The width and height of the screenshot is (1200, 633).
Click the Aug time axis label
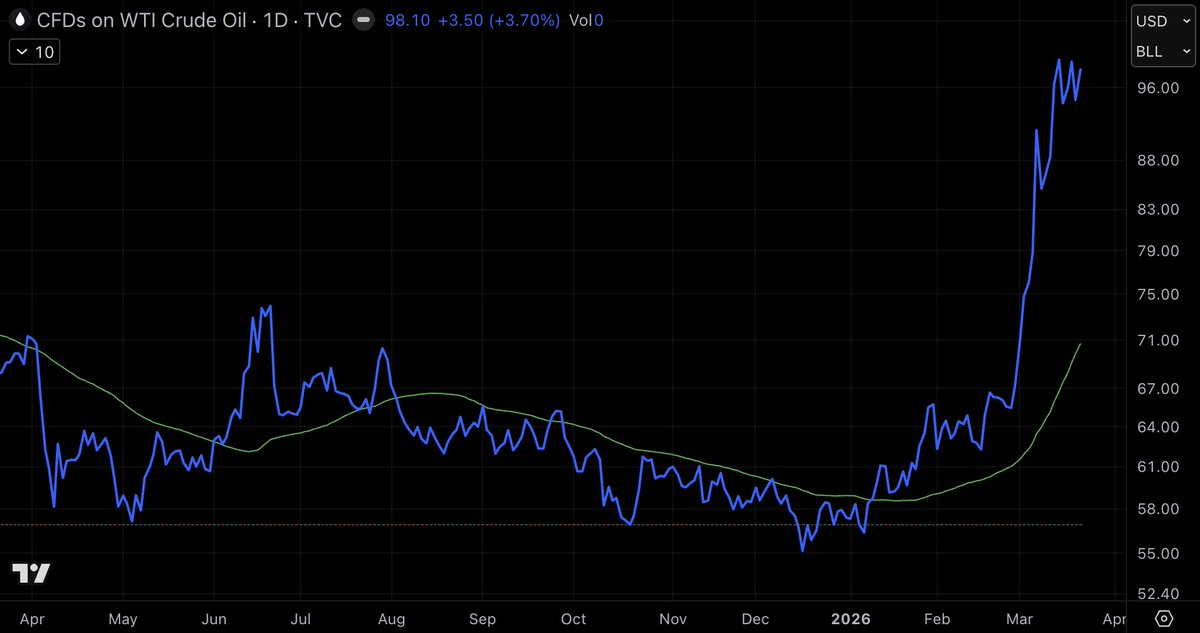coord(392,619)
